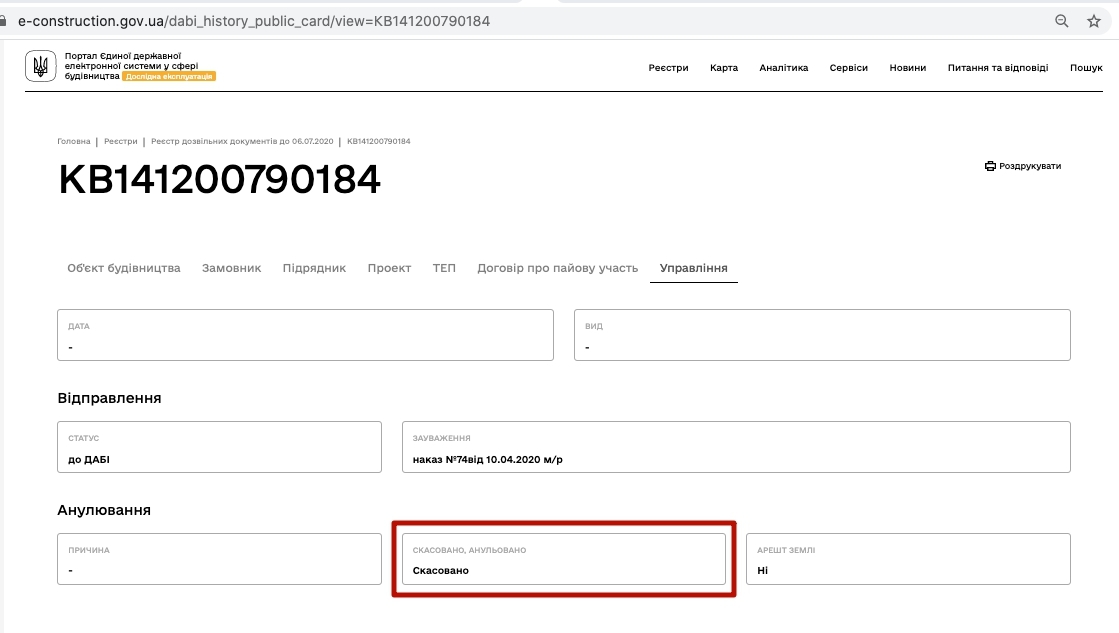Click the status value 'до ДАБІ'

(88, 460)
